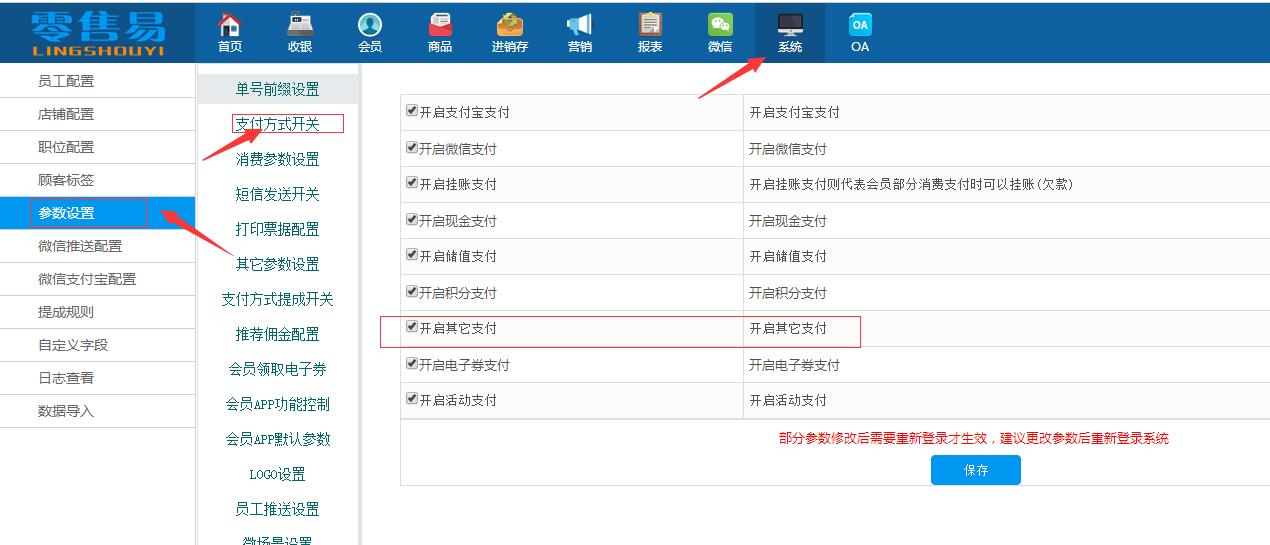Image resolution: width=1270 pixels, height=545 pixels.
Task: Toggle 开启挂账支付 checkbox
Action: pos(412,183)
